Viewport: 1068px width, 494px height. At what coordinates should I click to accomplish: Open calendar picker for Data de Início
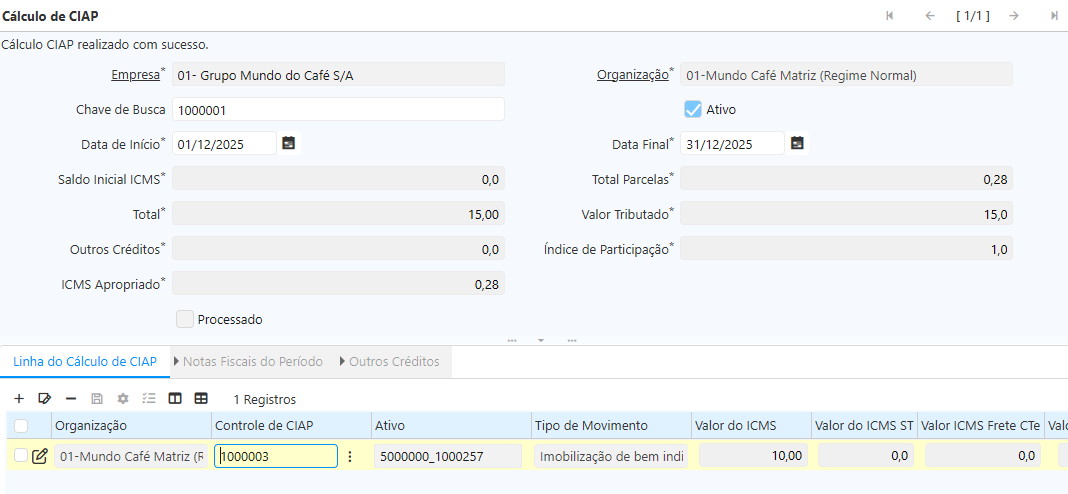point(289,144)
